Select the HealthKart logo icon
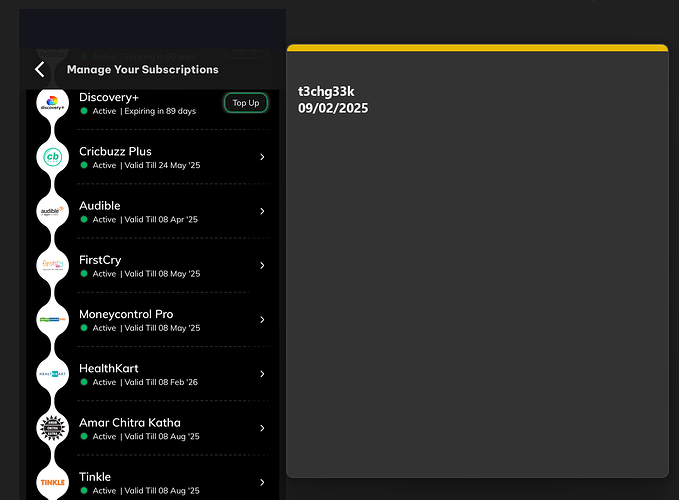 point(52,374)
